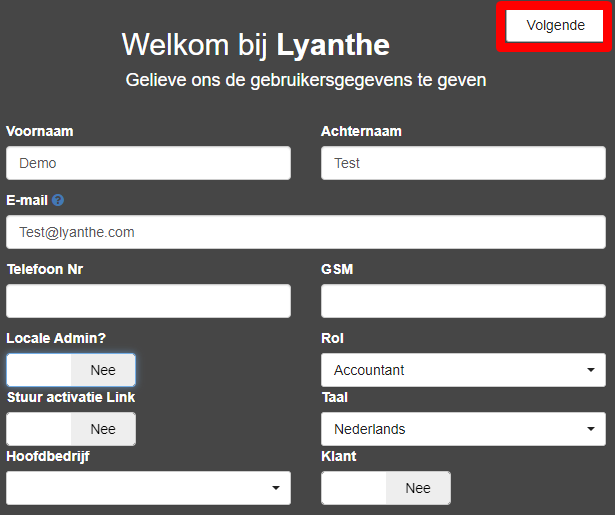
Task: Click the E-mail help question mark icon
Action: (58, 200)
